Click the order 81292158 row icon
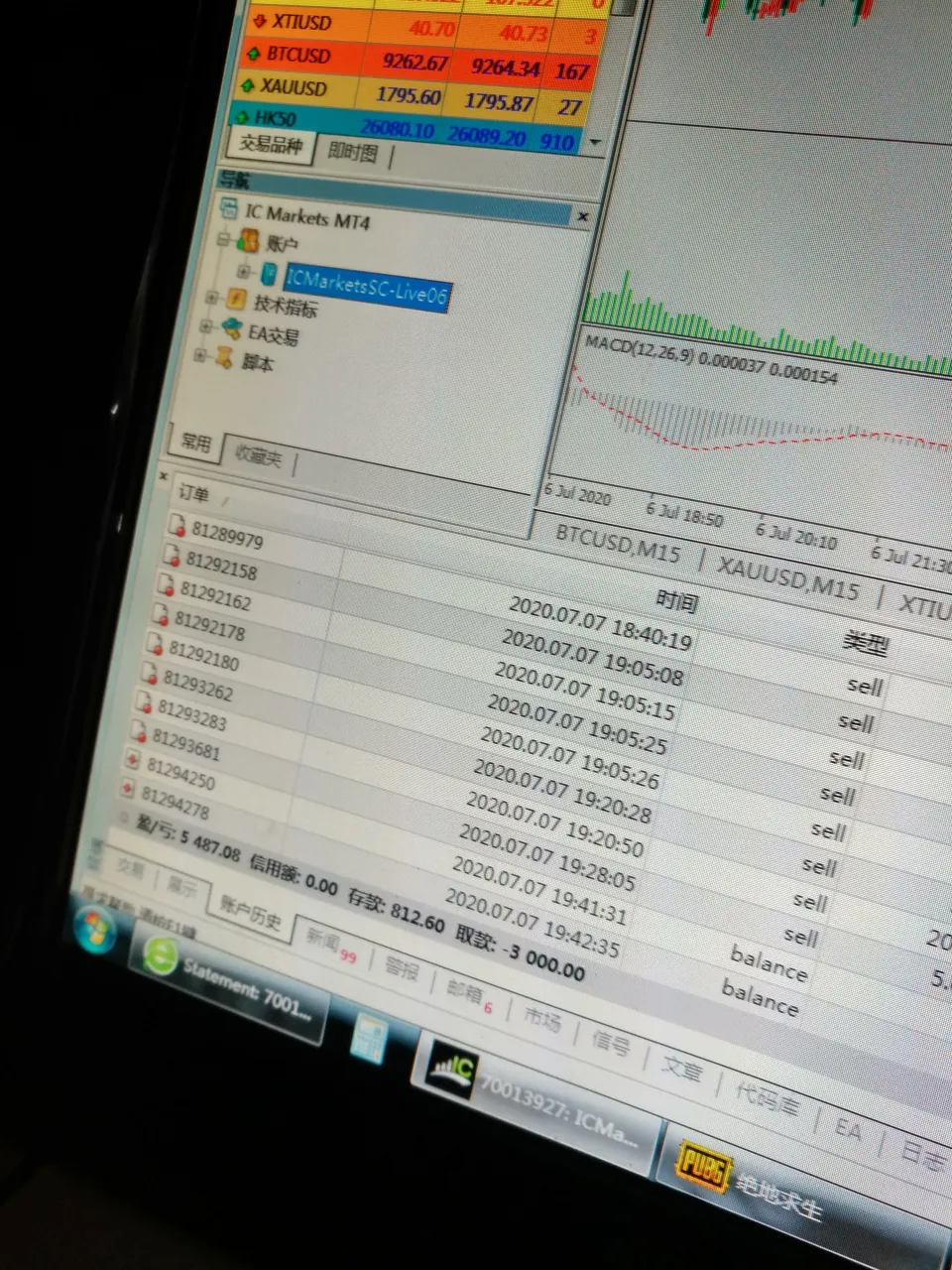This screenshot has width=952, height=1270. (172, 555)
